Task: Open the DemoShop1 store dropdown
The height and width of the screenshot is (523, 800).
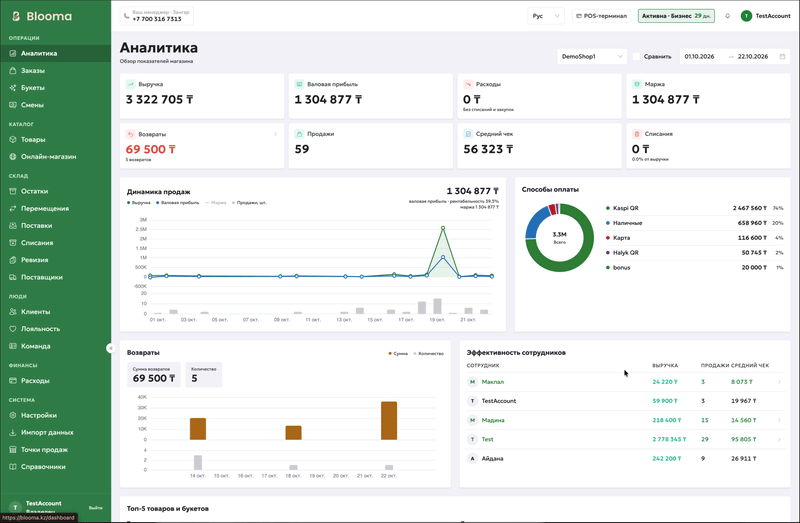Action: point(592,57)
